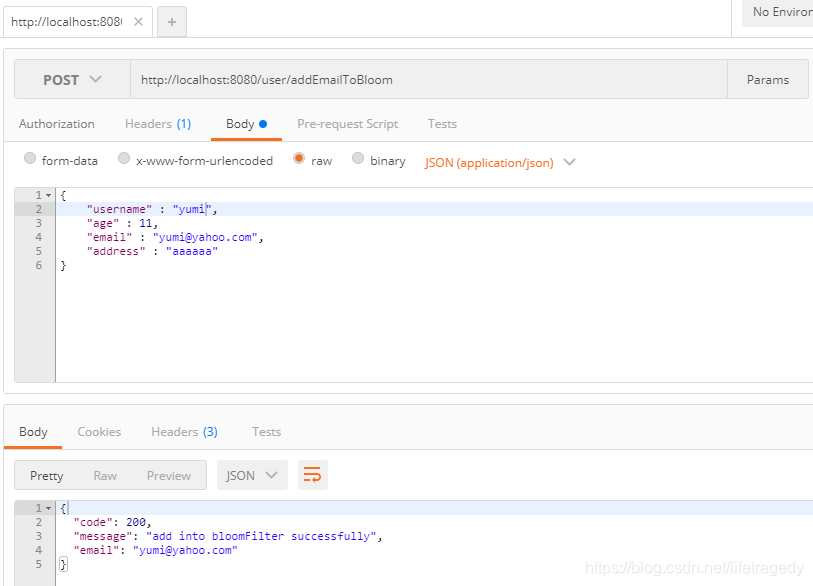
Task: Switch to the request Body tab
Action: coord(246,124)
